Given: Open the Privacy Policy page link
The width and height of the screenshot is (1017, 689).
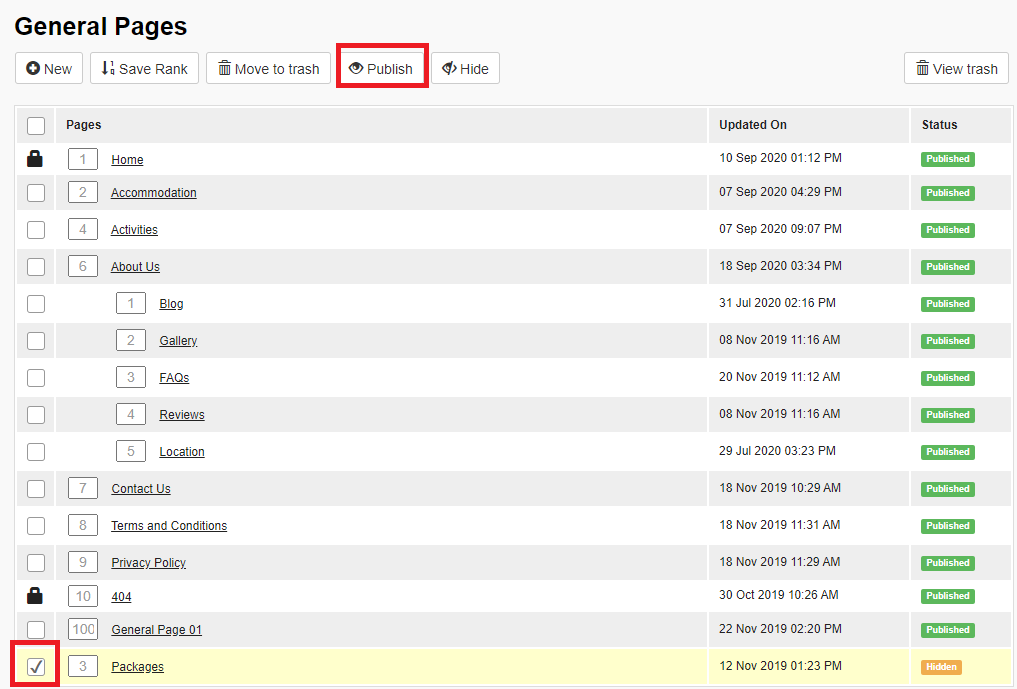Looking at the screenshot, I should coord(148,563).
